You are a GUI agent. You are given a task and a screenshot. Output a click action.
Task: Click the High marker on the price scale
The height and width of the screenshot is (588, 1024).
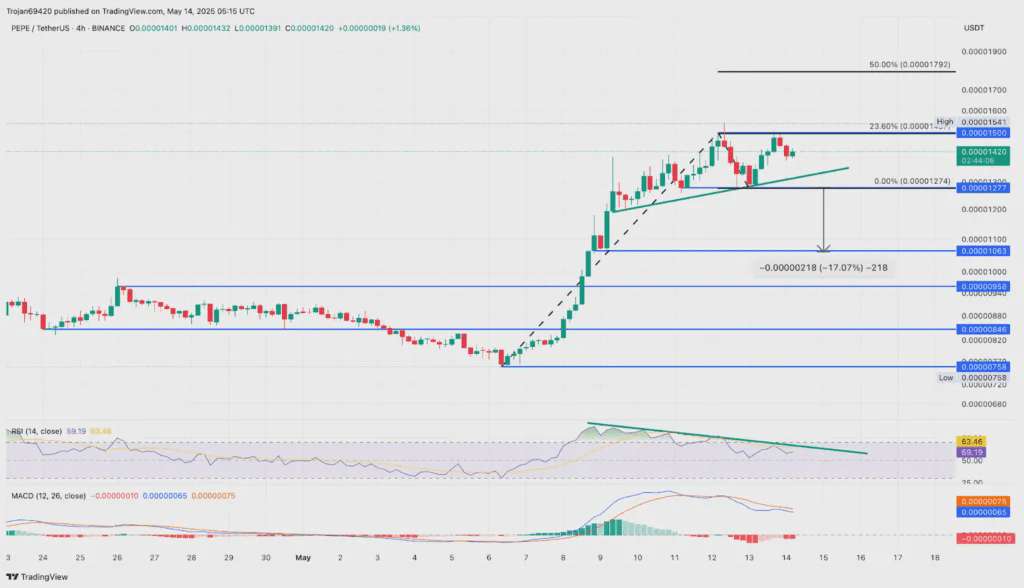944,120
